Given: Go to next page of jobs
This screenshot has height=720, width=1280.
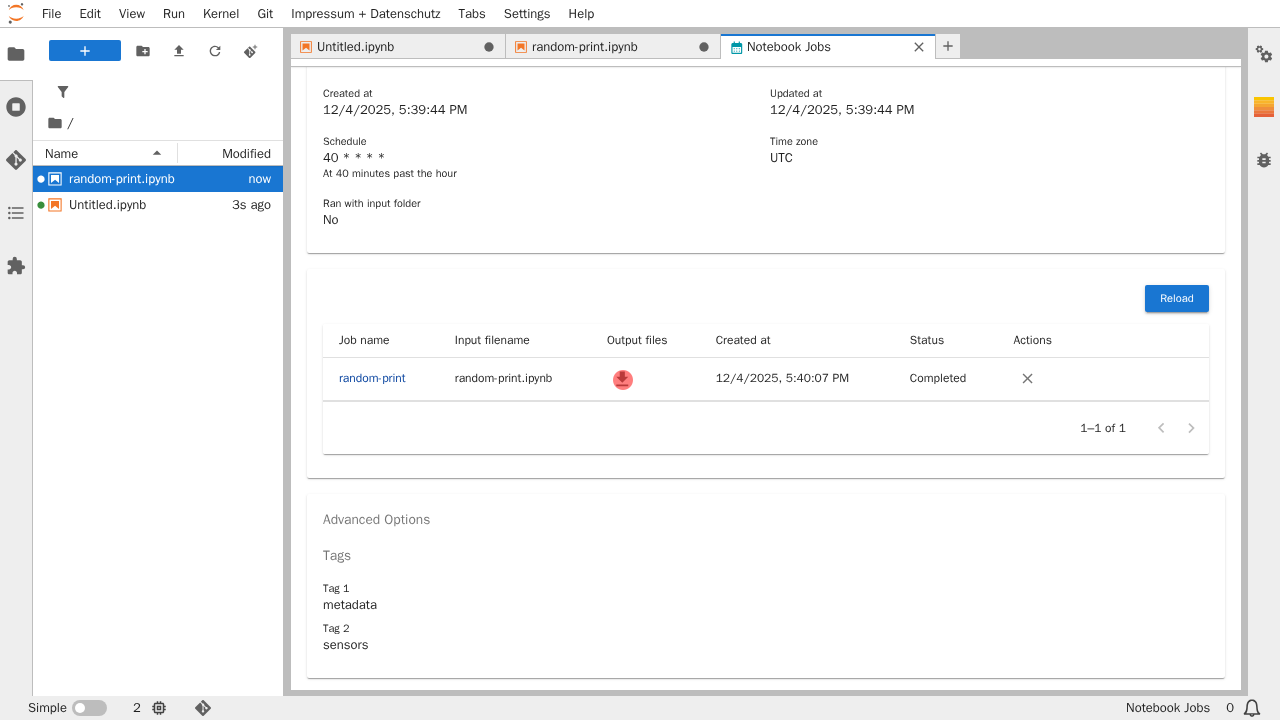Looking at the screenshot, I should tap(1191, 428).
